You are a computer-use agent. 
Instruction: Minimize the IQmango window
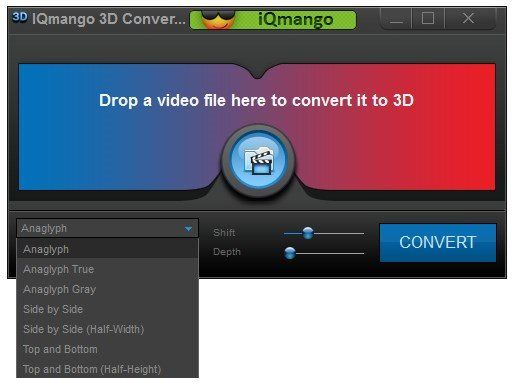pos(396,19)
